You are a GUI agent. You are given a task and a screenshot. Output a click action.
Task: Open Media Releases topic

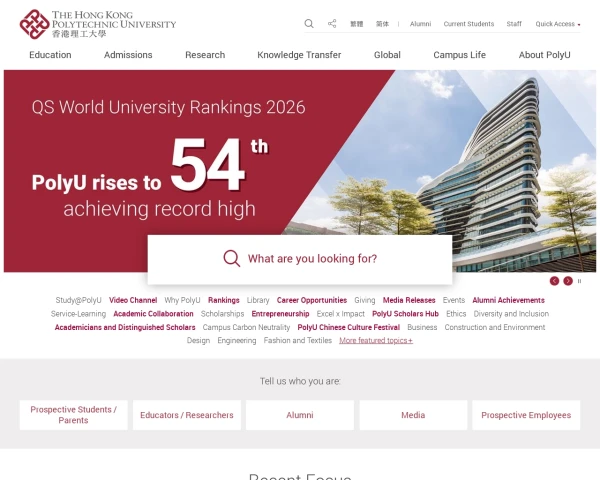click(x=409, y=300)
